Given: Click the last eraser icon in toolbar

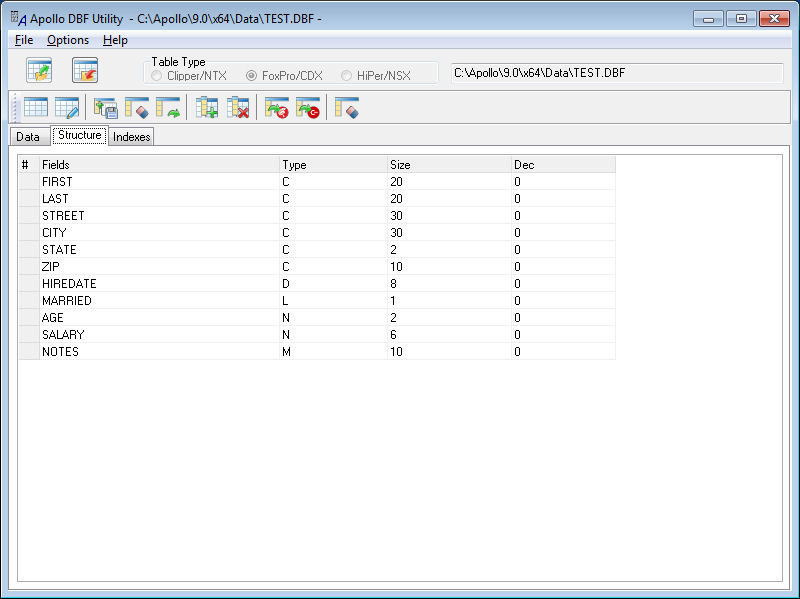Looking at the screenshot, I should [346, 108].
